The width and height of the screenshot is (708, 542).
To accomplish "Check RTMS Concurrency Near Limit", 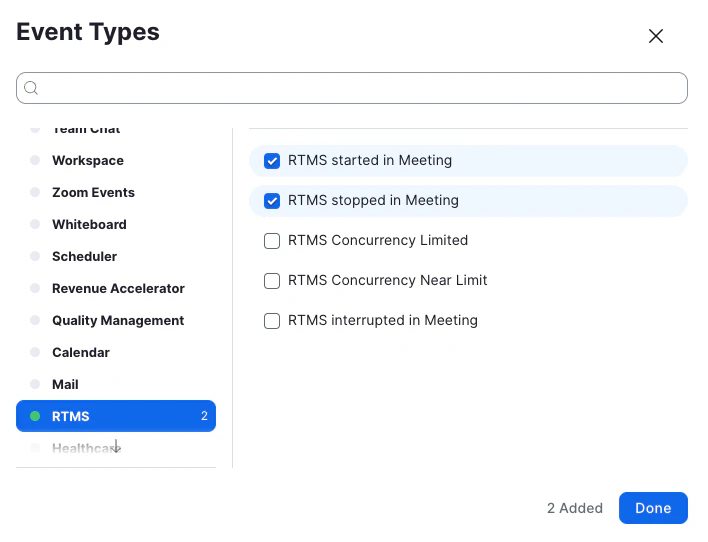I will click(x=272, y=281).
